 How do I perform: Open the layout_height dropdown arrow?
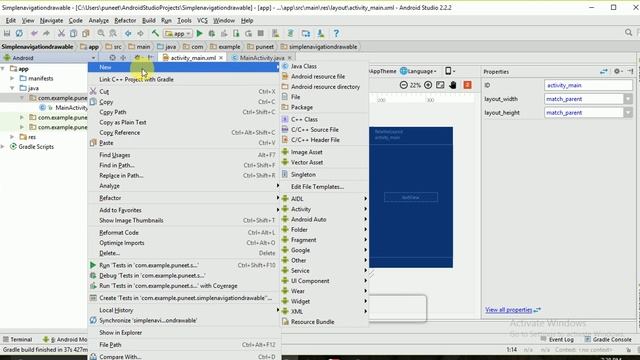628,112
